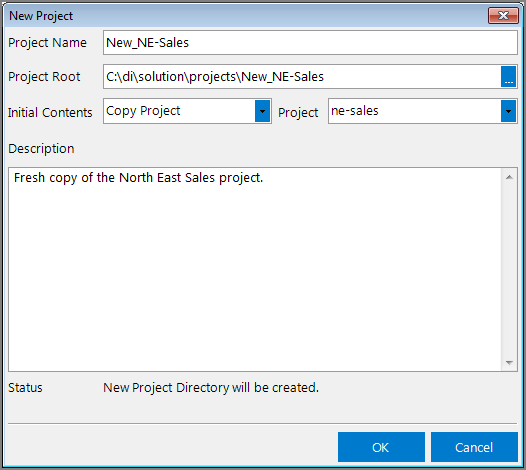Open the Initial Contents dropdown arrow
This screenshot has height=470, width=526.
coord(262,111)
